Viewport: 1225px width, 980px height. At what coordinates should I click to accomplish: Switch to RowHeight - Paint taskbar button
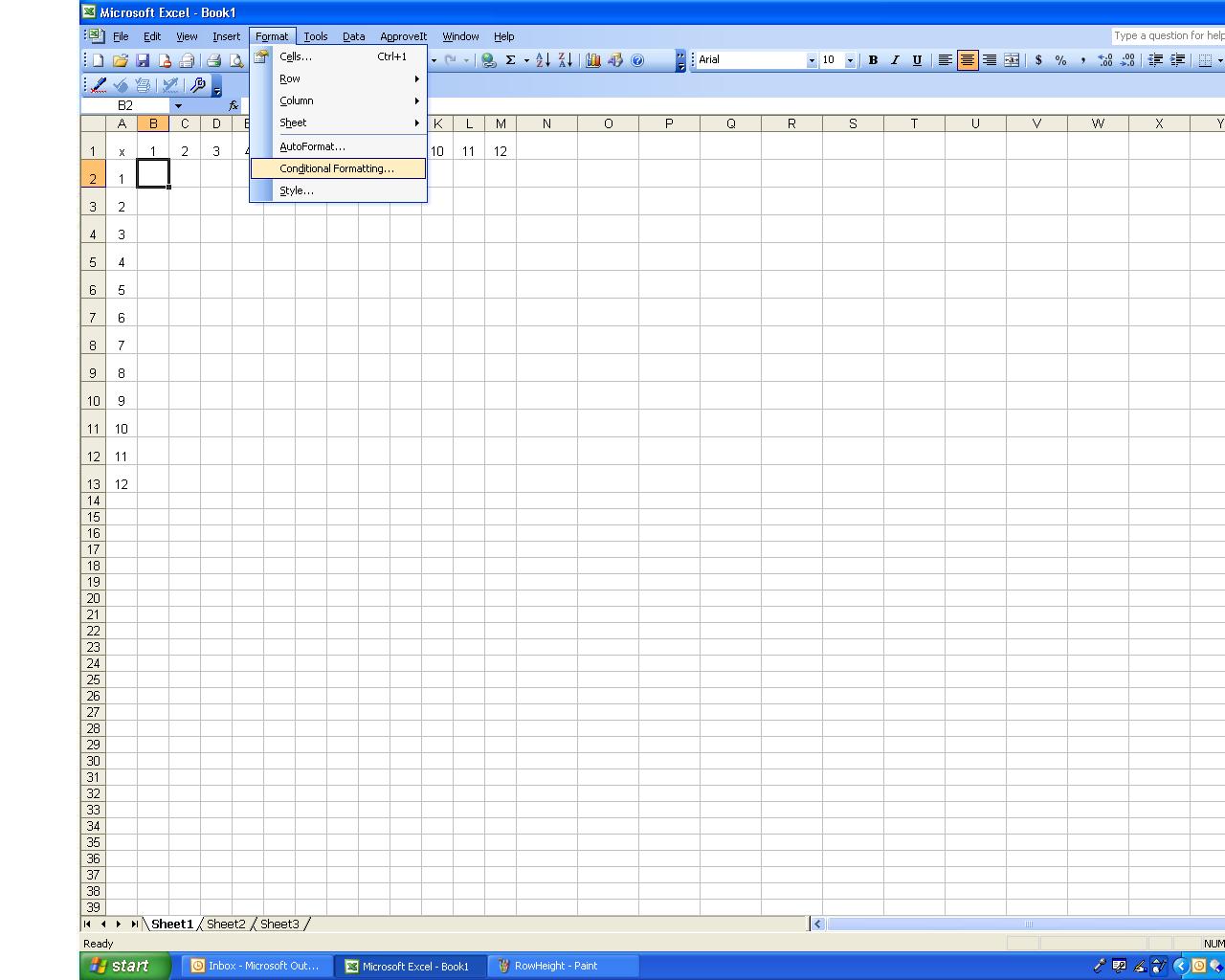[562, 966]
